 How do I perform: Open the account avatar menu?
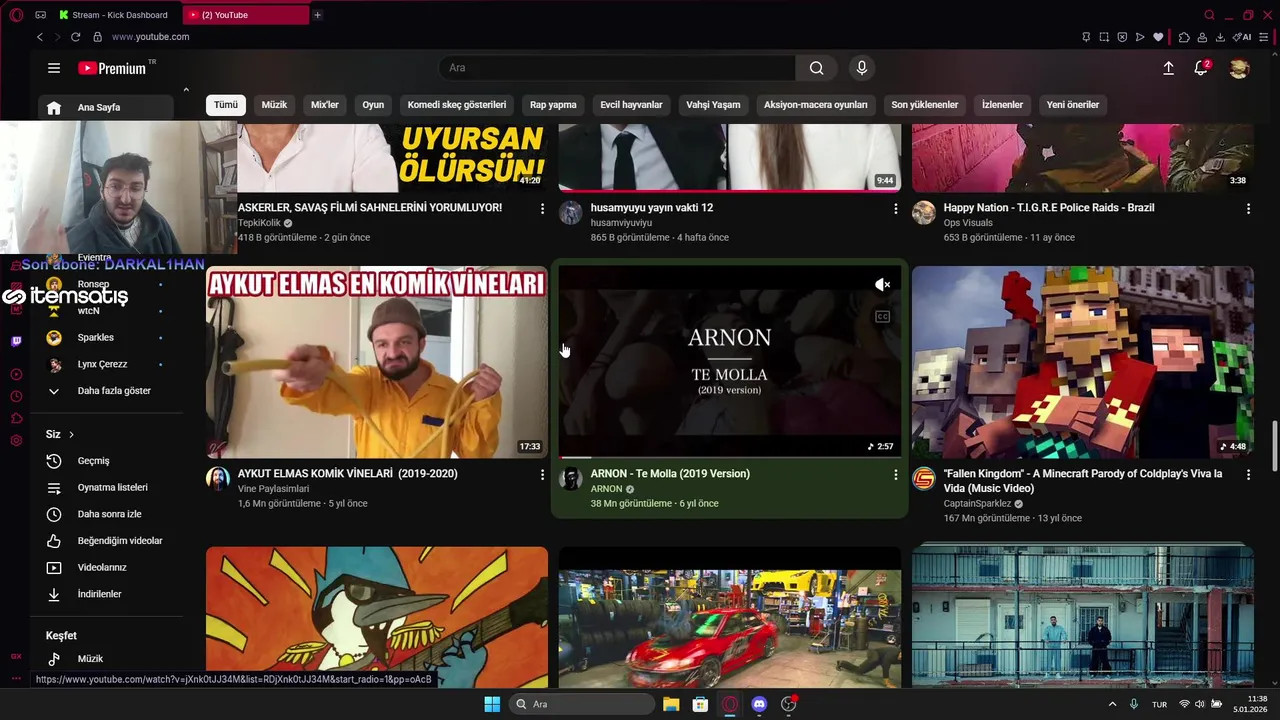1239,68
